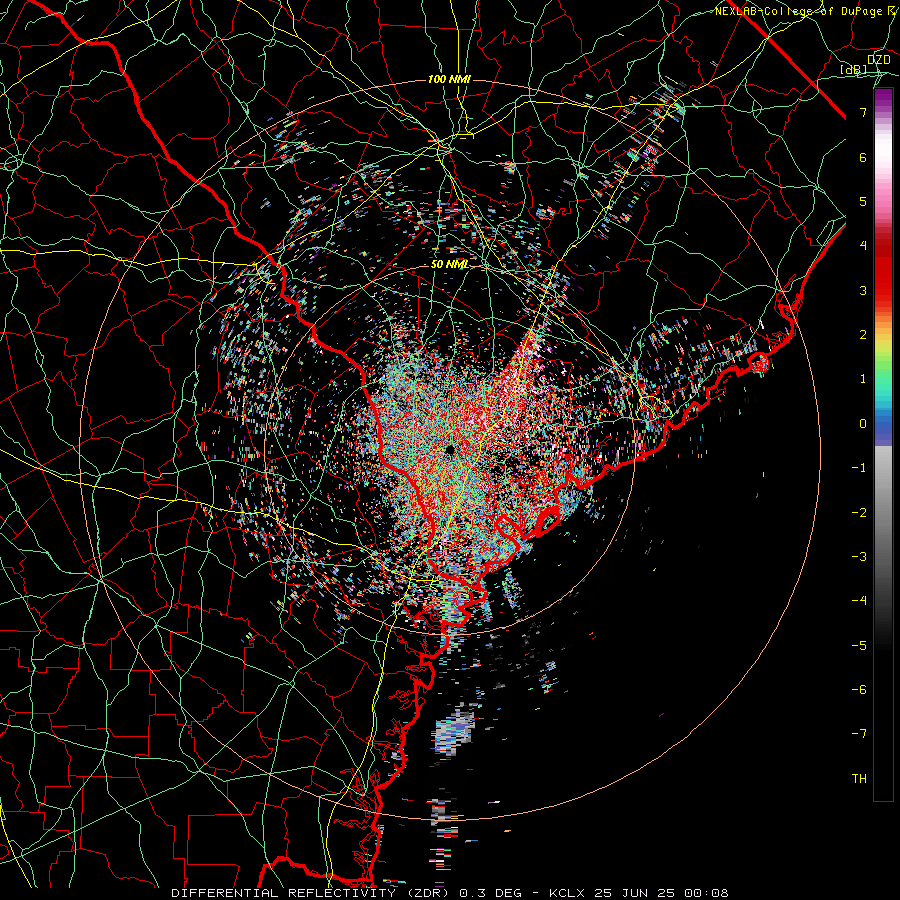Click the -5 value on the color scale
Screen dimensions: 900x900
(x=859, y=645)
